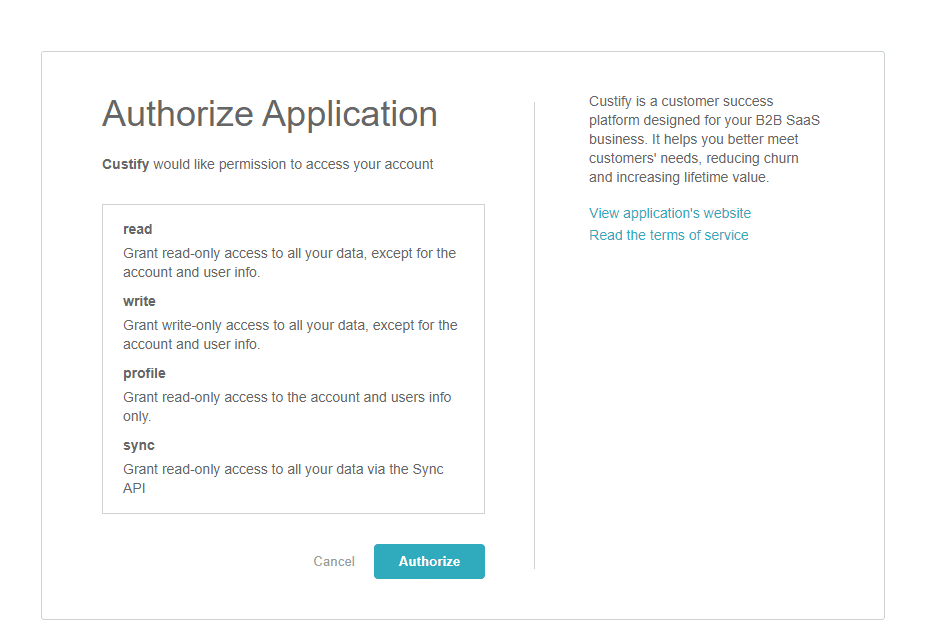This screenshot has width=929, height=641.
Task: Click the Sync API access description
Action: point(283,478)
